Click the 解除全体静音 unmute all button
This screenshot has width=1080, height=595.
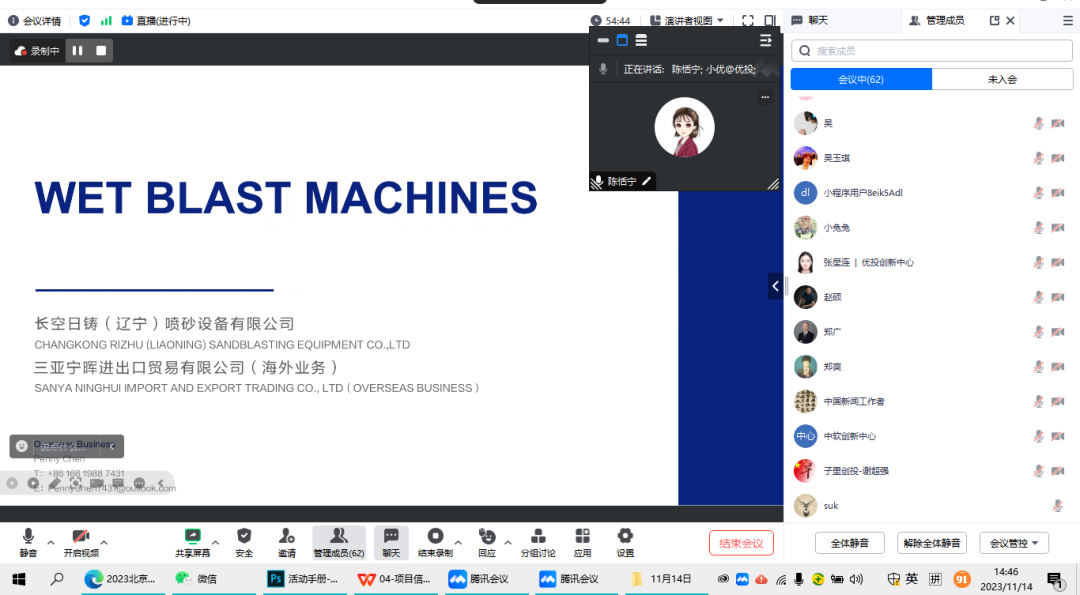[932, 543]
